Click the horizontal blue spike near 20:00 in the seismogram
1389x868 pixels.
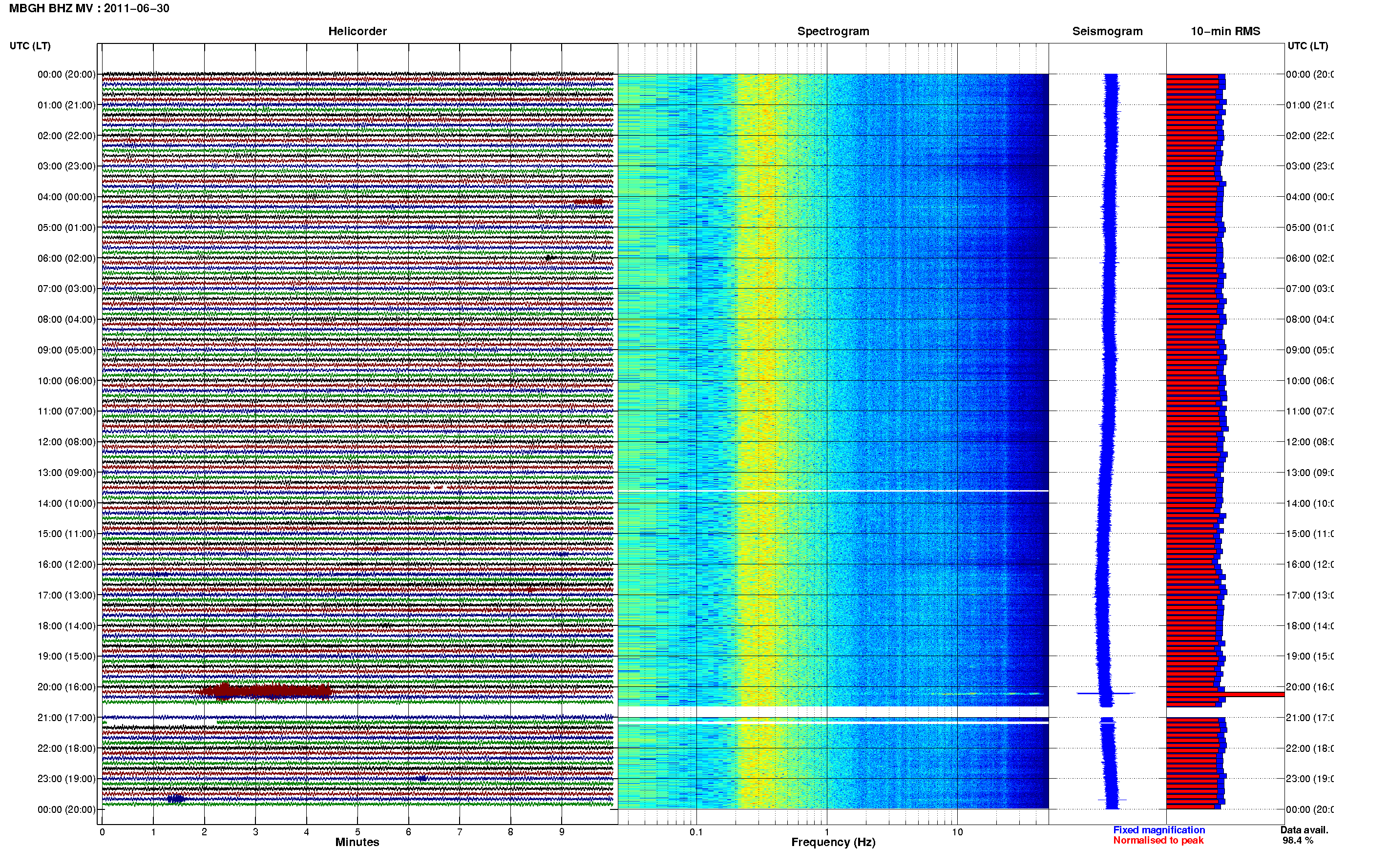[x=1105, y=694]
